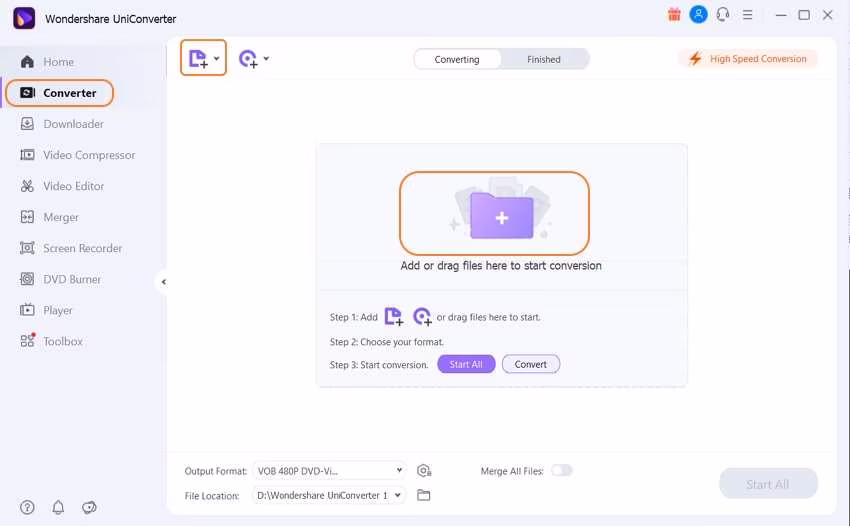Go to Home in the sidebar
The image size is (850, 526).
pos(58,62)
